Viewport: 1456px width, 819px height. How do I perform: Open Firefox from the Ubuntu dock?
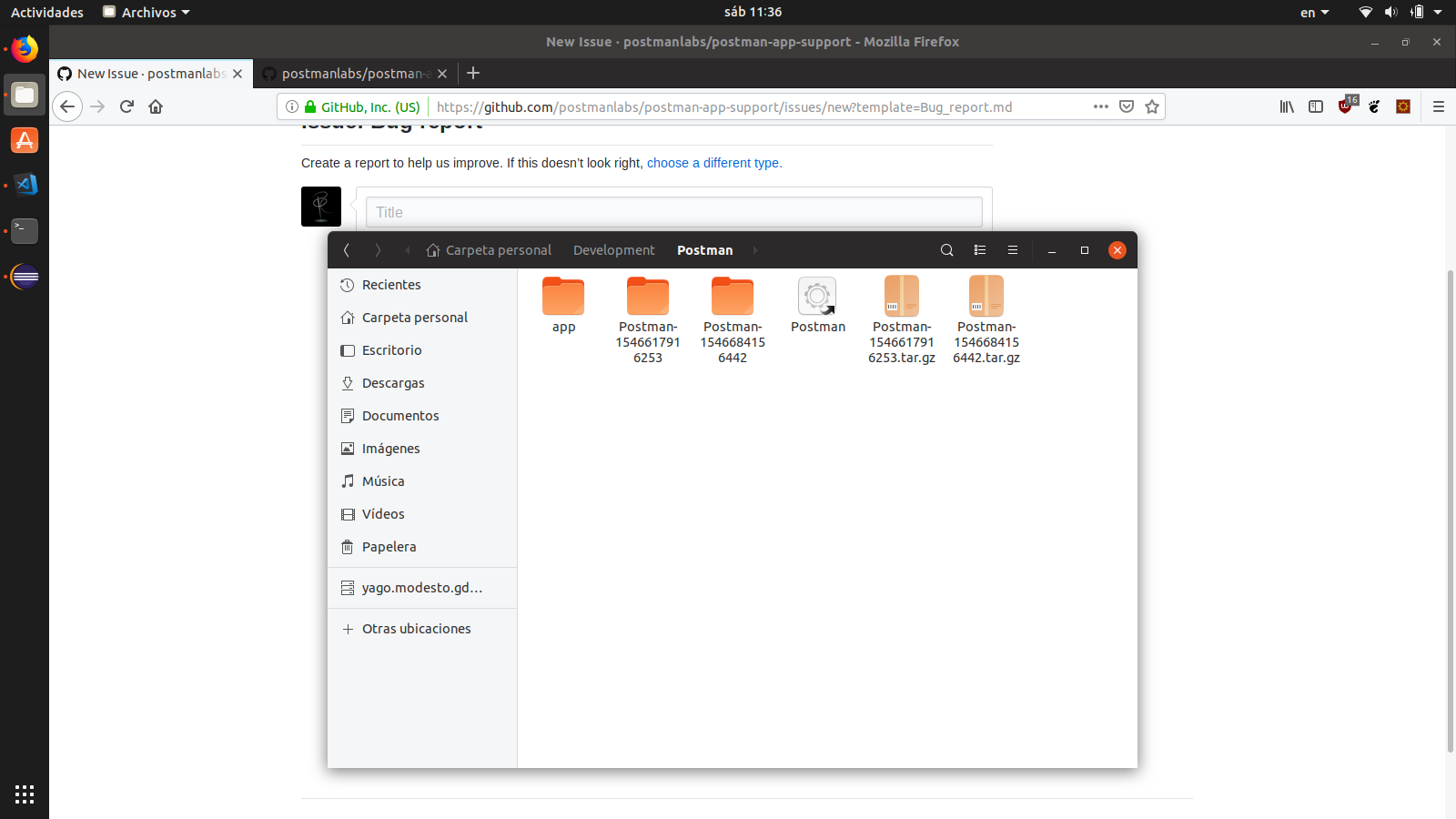(x=24, y=48)
